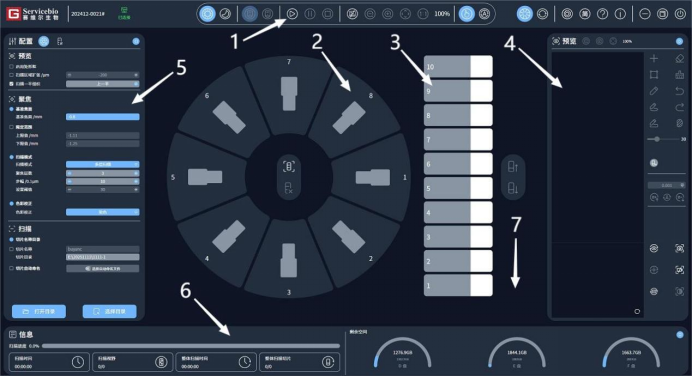693x377 pixels.
Task: Toggle first checkbox under 预览 section
Action: pyautogui.click(x=11, y=67)
